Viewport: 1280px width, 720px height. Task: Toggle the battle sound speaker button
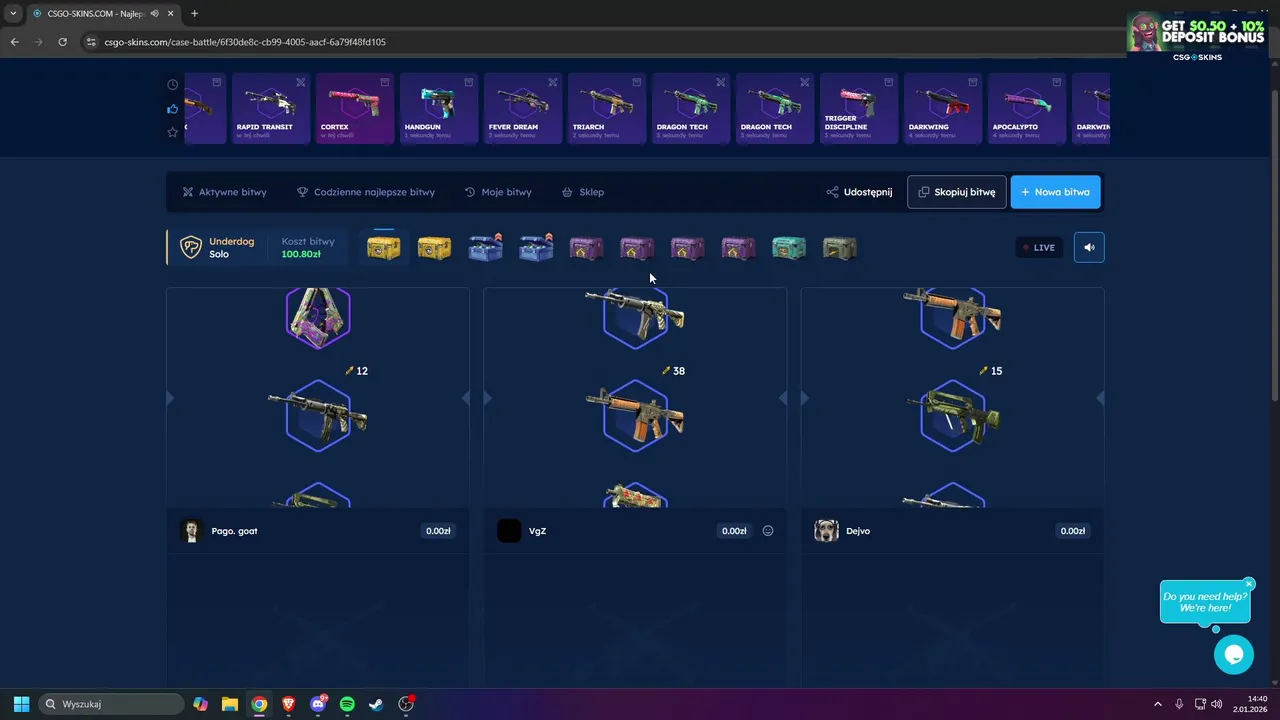pyautogui.click(x=1089, y=247)
